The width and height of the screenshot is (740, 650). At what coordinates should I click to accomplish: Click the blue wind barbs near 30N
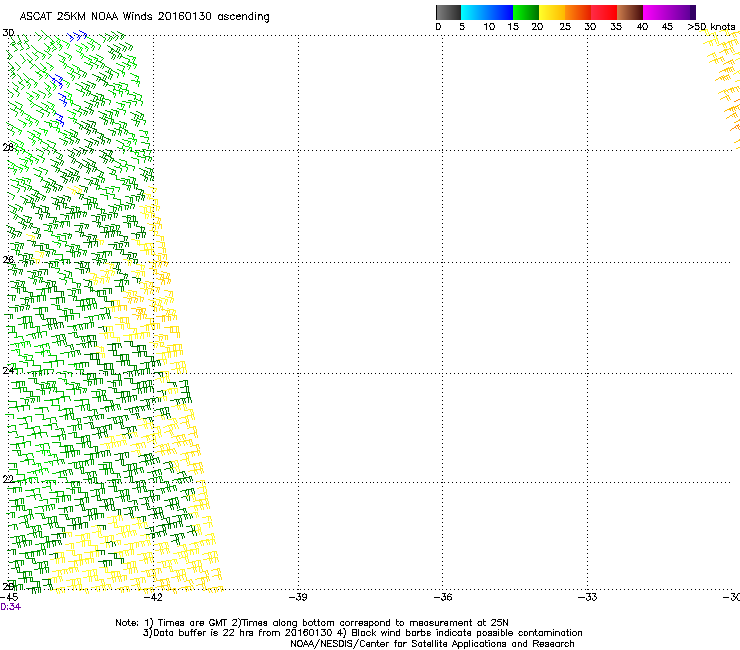[77, 36]
